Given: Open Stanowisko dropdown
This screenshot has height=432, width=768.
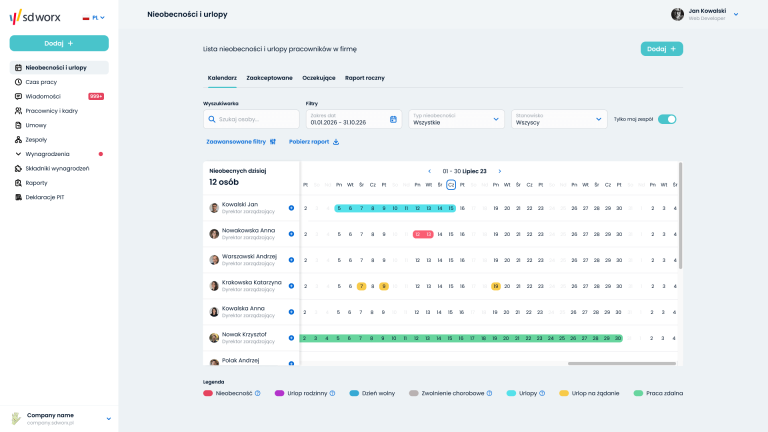Looking at the screenshot, I should pyautogui.click(x=559, y=119).
